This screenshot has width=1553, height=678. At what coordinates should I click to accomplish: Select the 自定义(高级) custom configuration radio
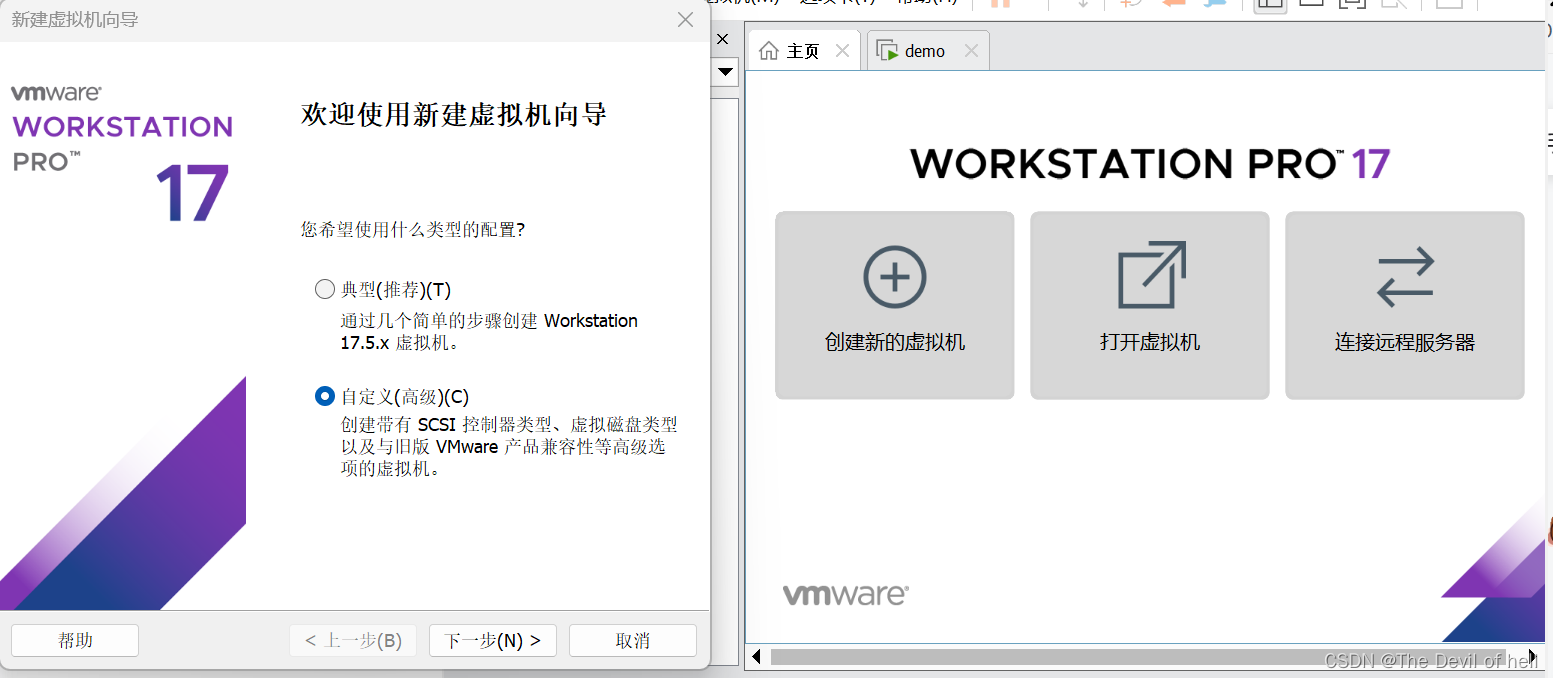[325, 396]
